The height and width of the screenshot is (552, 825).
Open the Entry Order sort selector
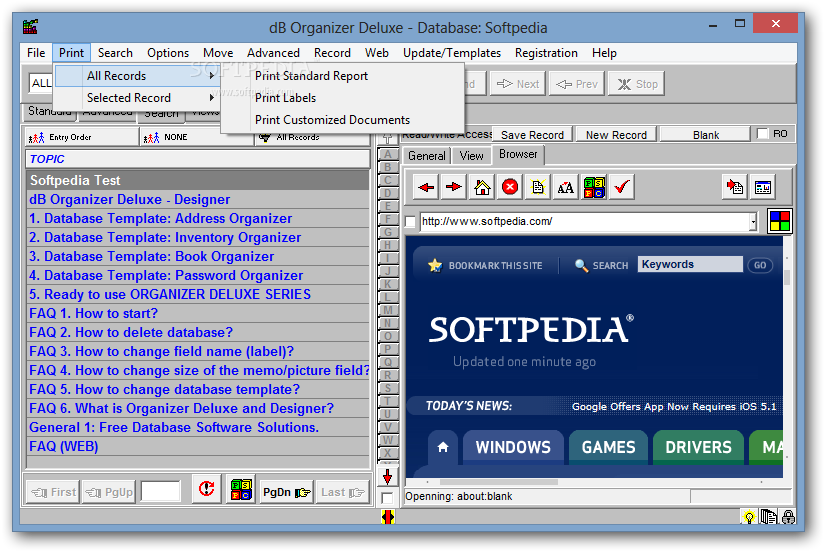coord(82,137)
